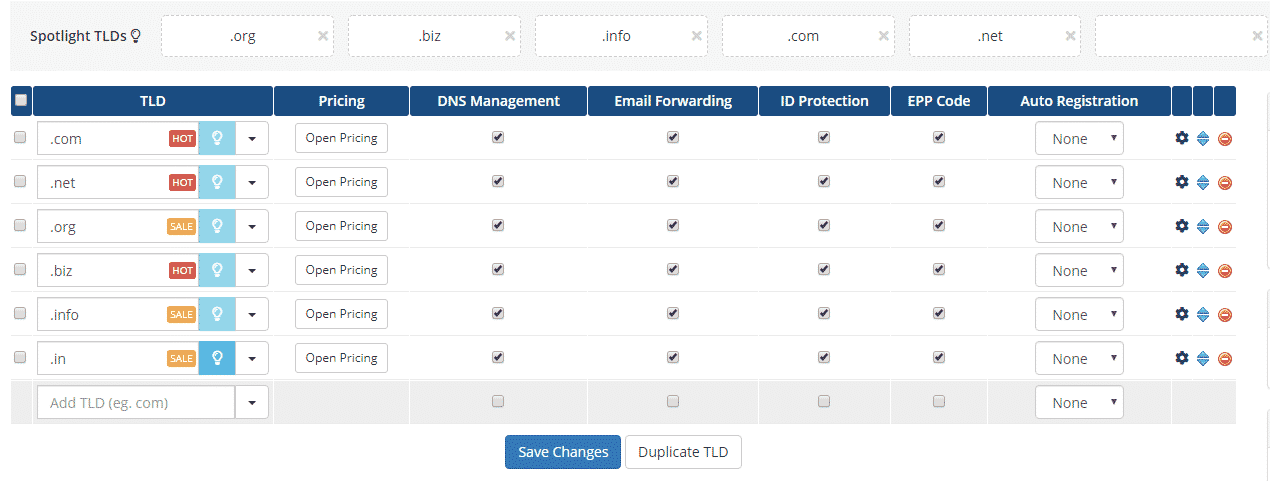Screen dimensions: 1270x481
Task: Open Pricing for the .biz TLD
Action: pos(341,270)
